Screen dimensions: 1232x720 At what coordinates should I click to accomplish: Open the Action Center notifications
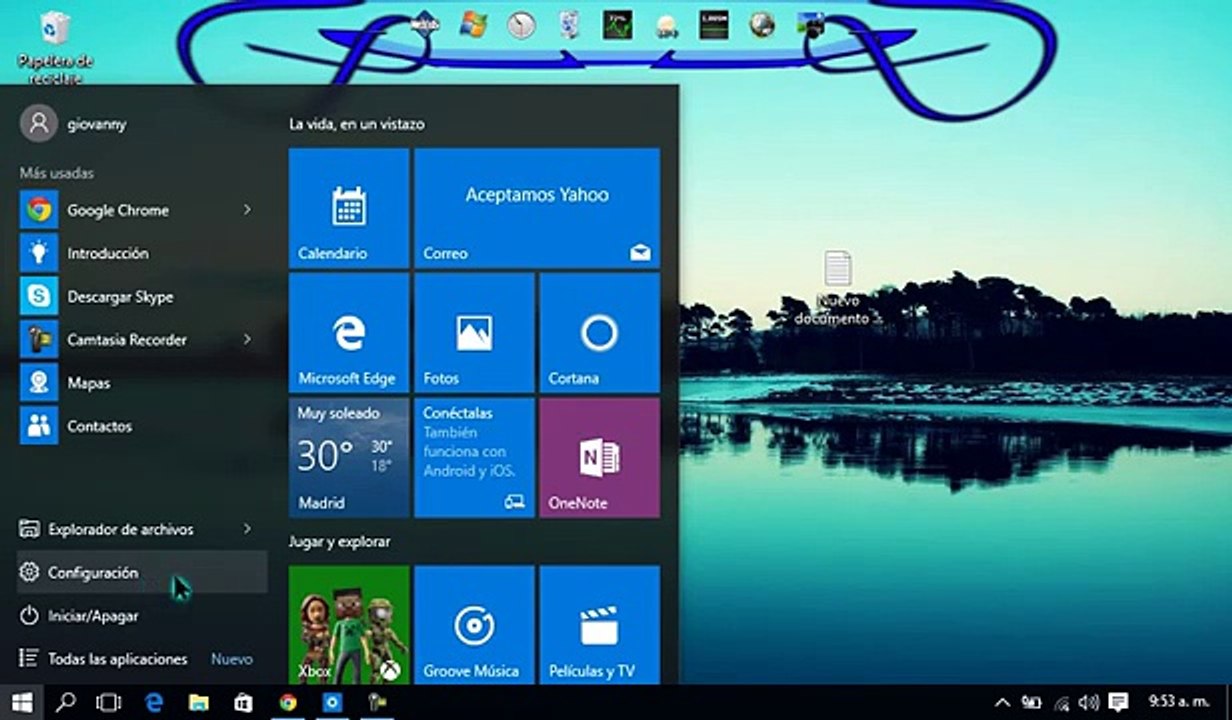click(1118, 702)
